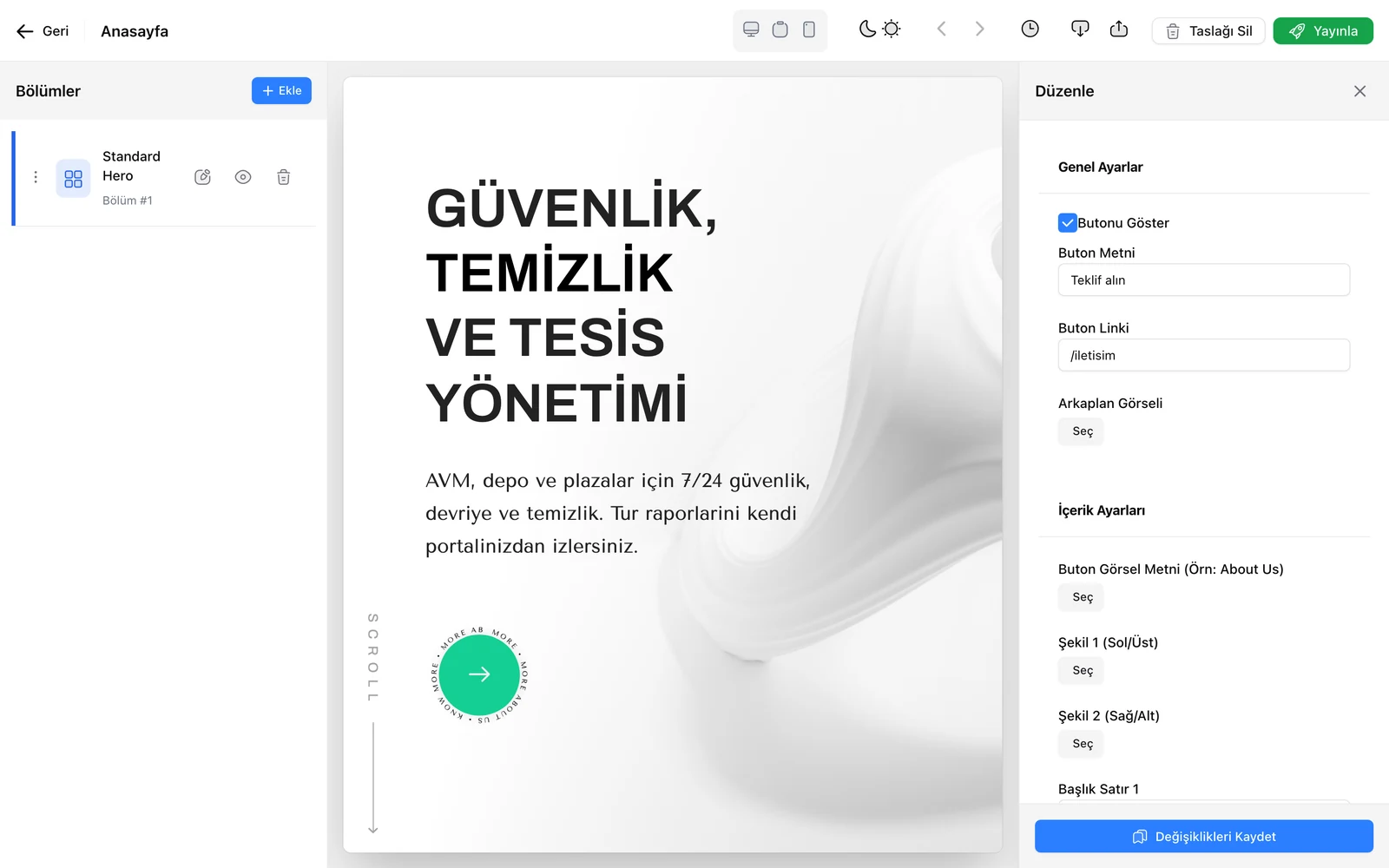The width and height of the screenshot is (1389, 868).
Task: Click the hero paragraph starting with AVM, depo
Action: [x=618, y=513]
